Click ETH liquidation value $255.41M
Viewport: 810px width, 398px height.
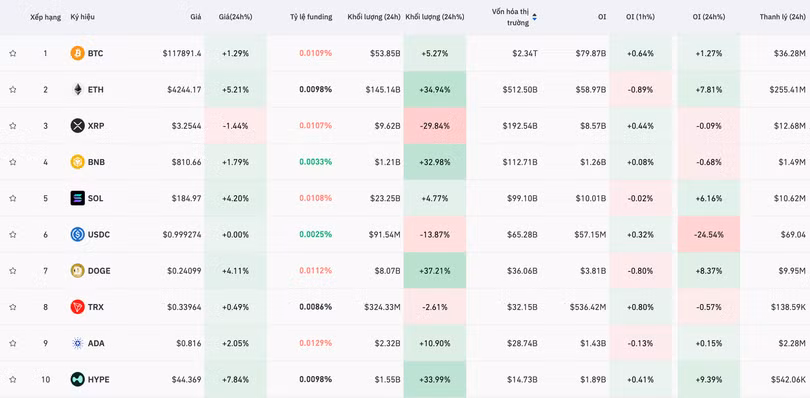pos(787,89)
